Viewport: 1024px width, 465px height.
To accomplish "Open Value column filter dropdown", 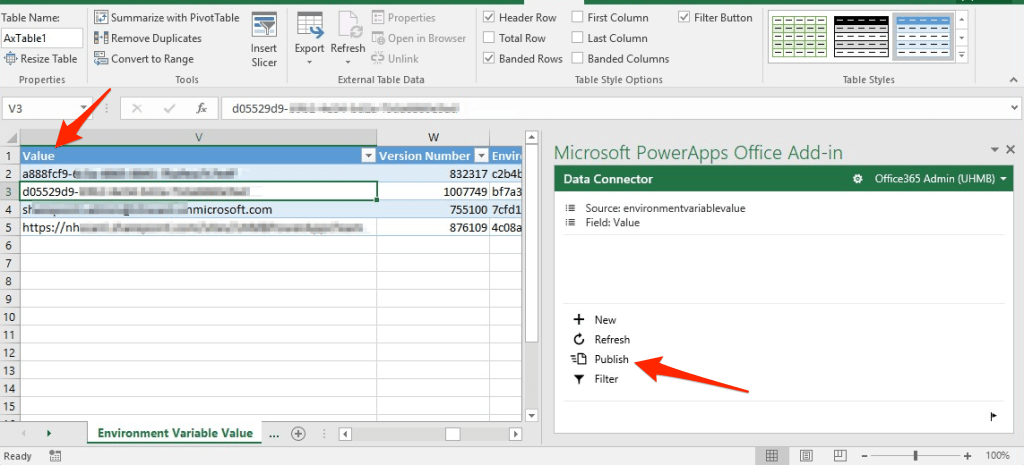I will [x=368, y=156].
